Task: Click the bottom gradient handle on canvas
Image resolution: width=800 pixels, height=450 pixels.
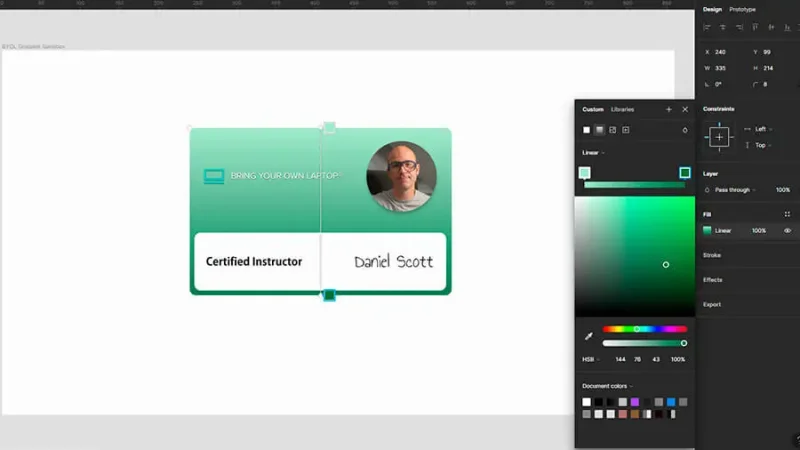Action: (x=330, y=295)
